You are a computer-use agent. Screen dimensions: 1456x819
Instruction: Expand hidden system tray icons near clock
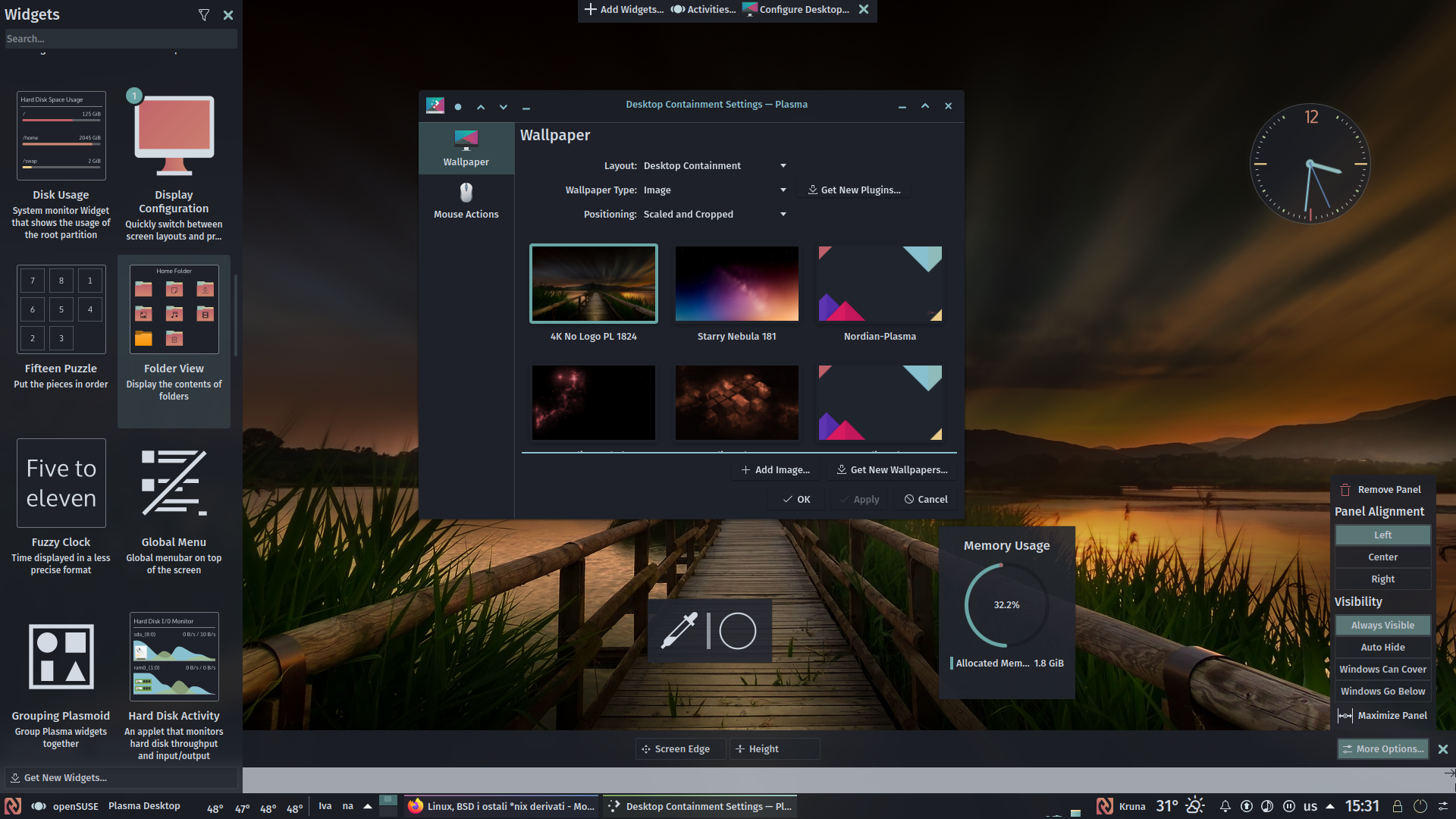1330,806
